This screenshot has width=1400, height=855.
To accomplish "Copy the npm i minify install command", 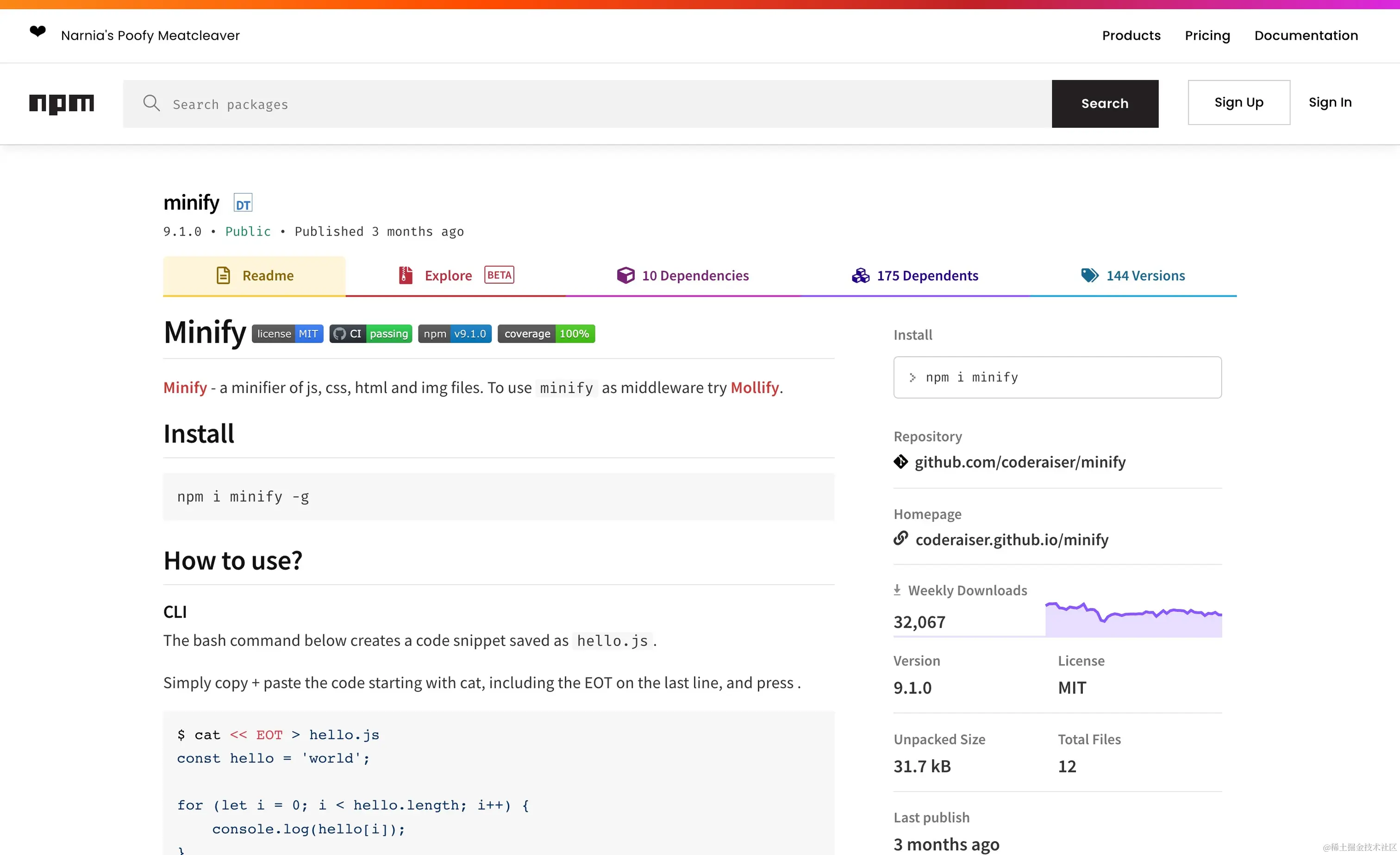I will (1057, 378).
